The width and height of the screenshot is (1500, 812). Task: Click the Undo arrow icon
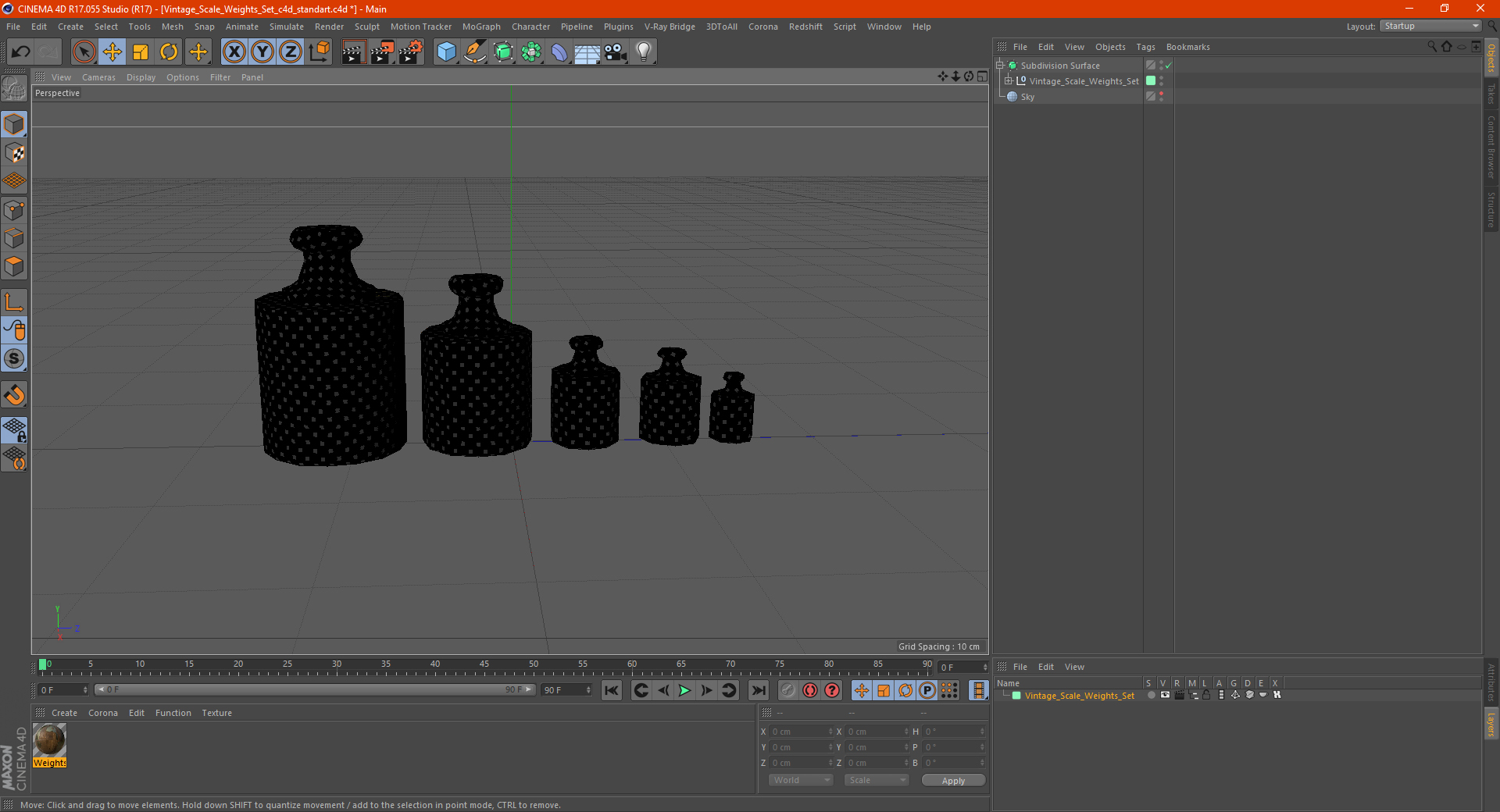[21, 52]
